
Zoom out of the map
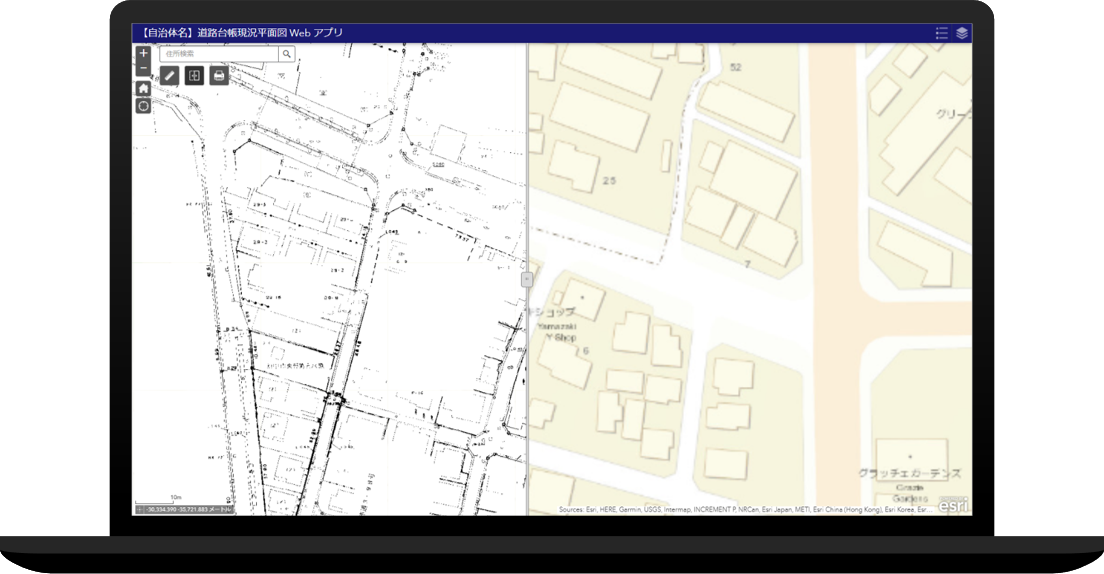pos(143,69)
